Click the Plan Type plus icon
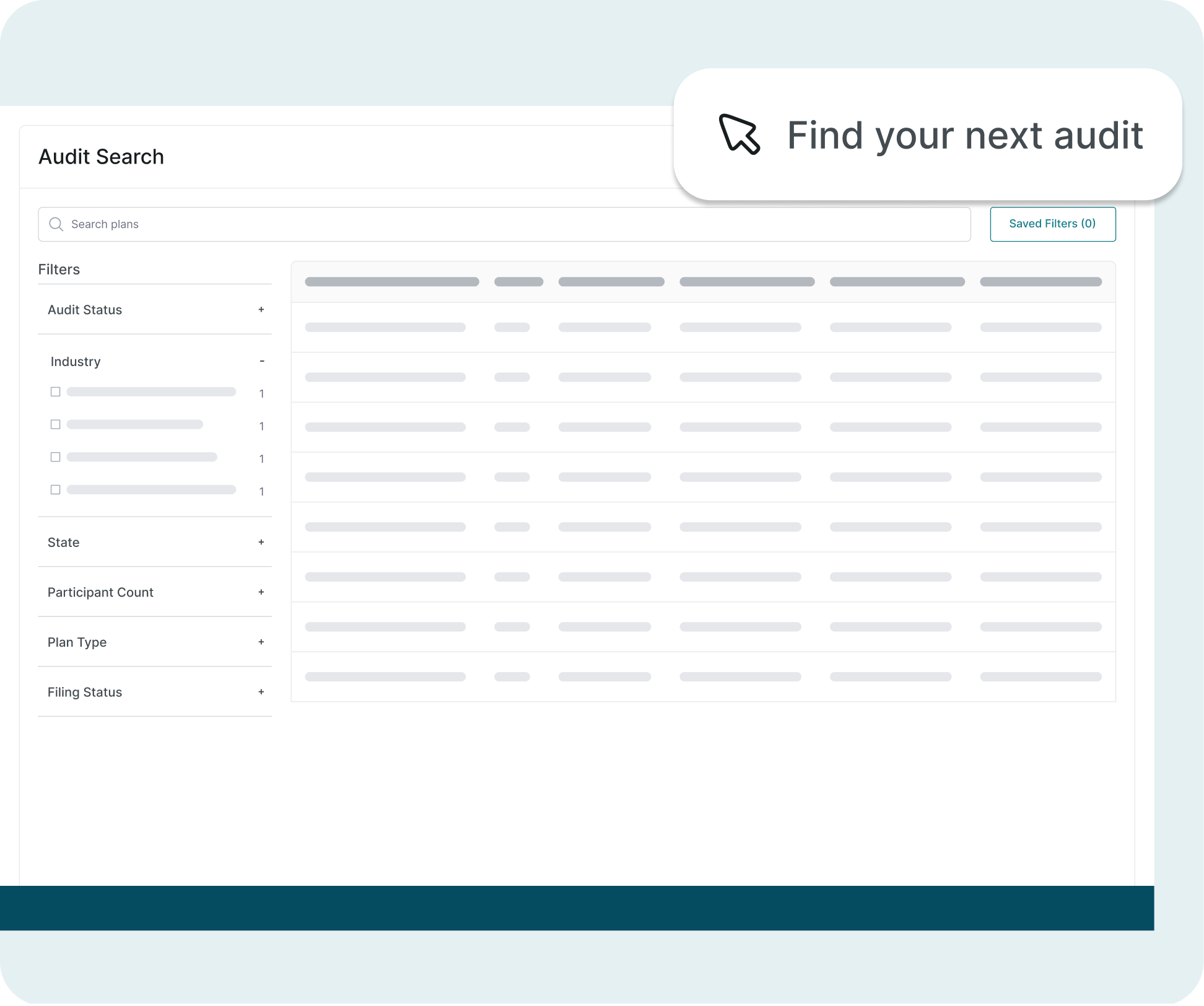 (261, 642)
